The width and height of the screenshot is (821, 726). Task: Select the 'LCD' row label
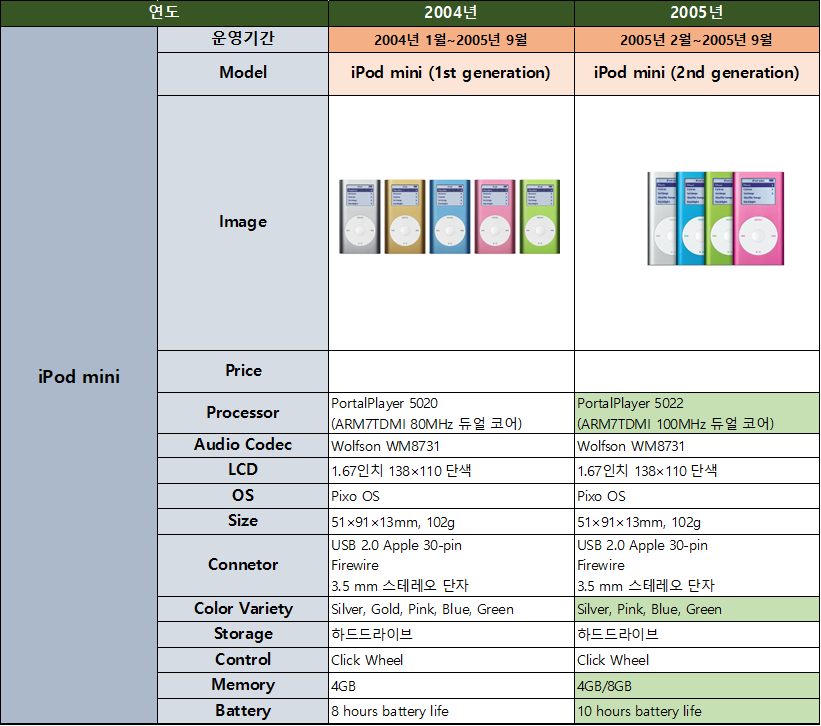[243, 471]
